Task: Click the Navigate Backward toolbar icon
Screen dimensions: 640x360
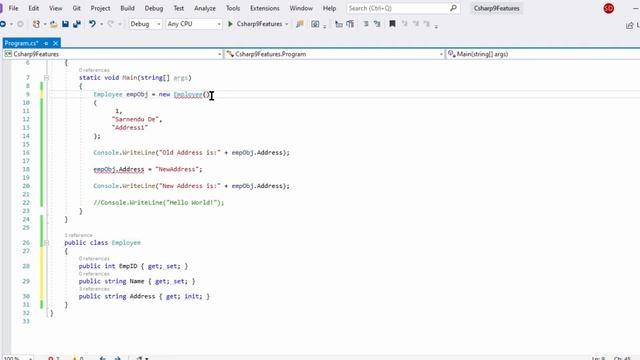Action: click(x=3, y=24)
